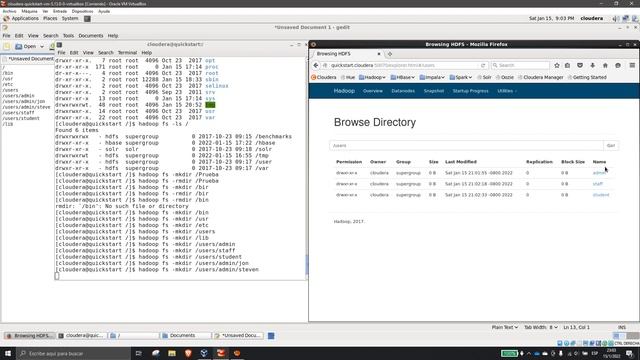Click Windows taskbar search box

click(73, 353)
